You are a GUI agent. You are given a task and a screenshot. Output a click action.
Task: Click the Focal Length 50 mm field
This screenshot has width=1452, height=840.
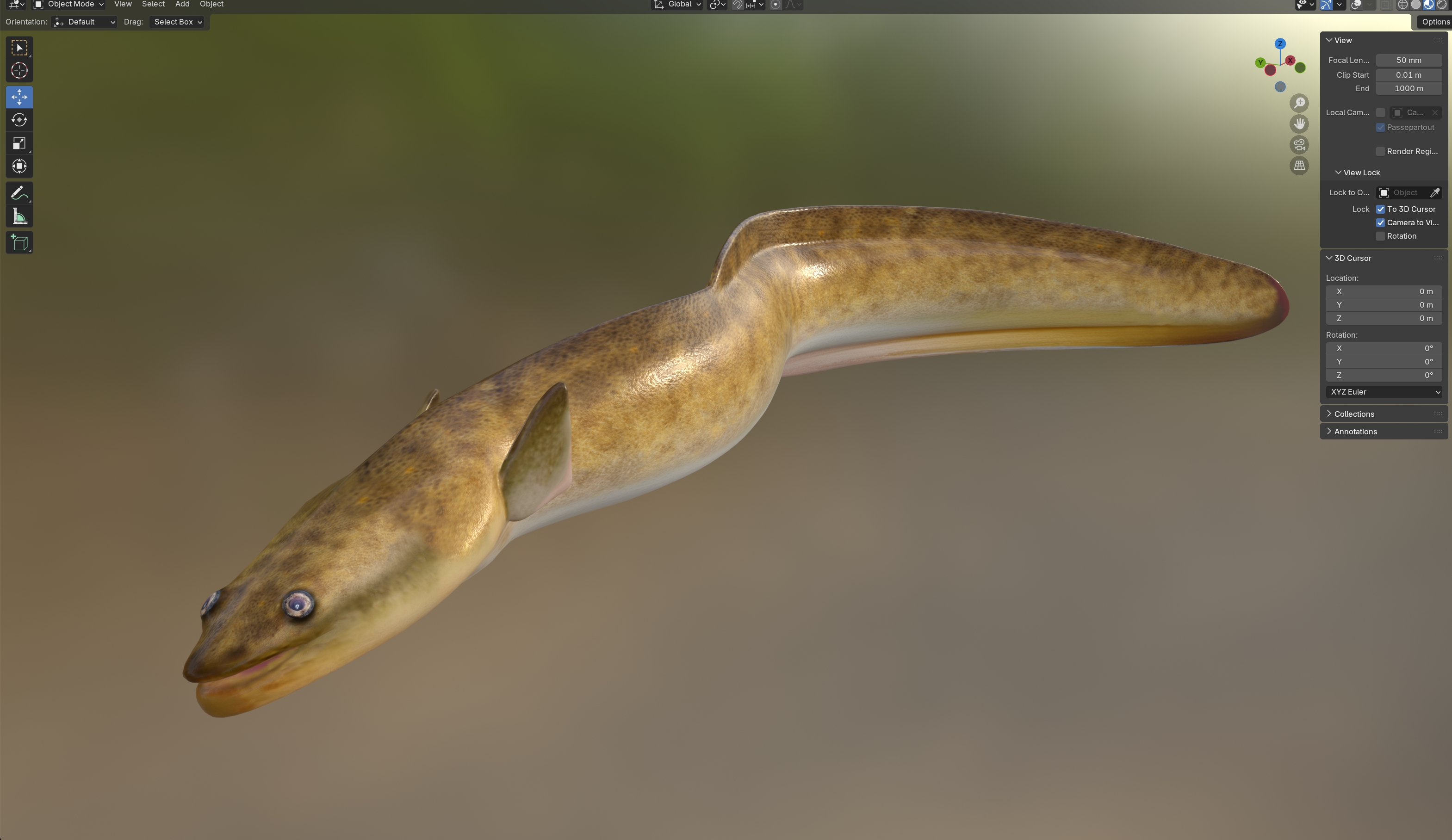click(x=1408, y=60)
